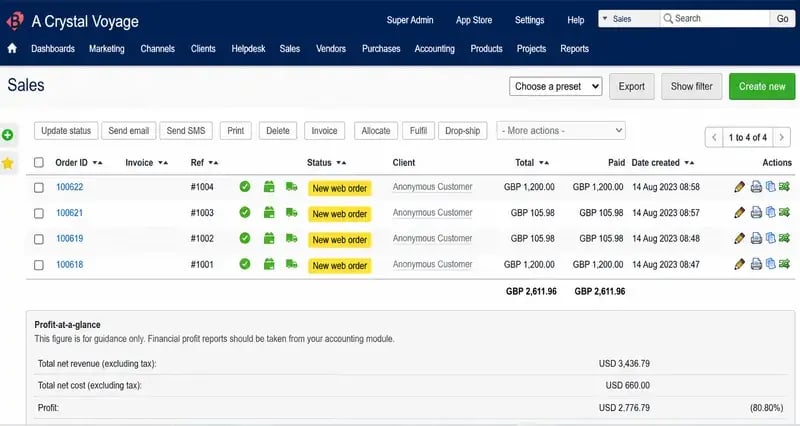This screenshot has height=426, width=800.
Task: Click the Send email button
Action: tap(129, 131)
